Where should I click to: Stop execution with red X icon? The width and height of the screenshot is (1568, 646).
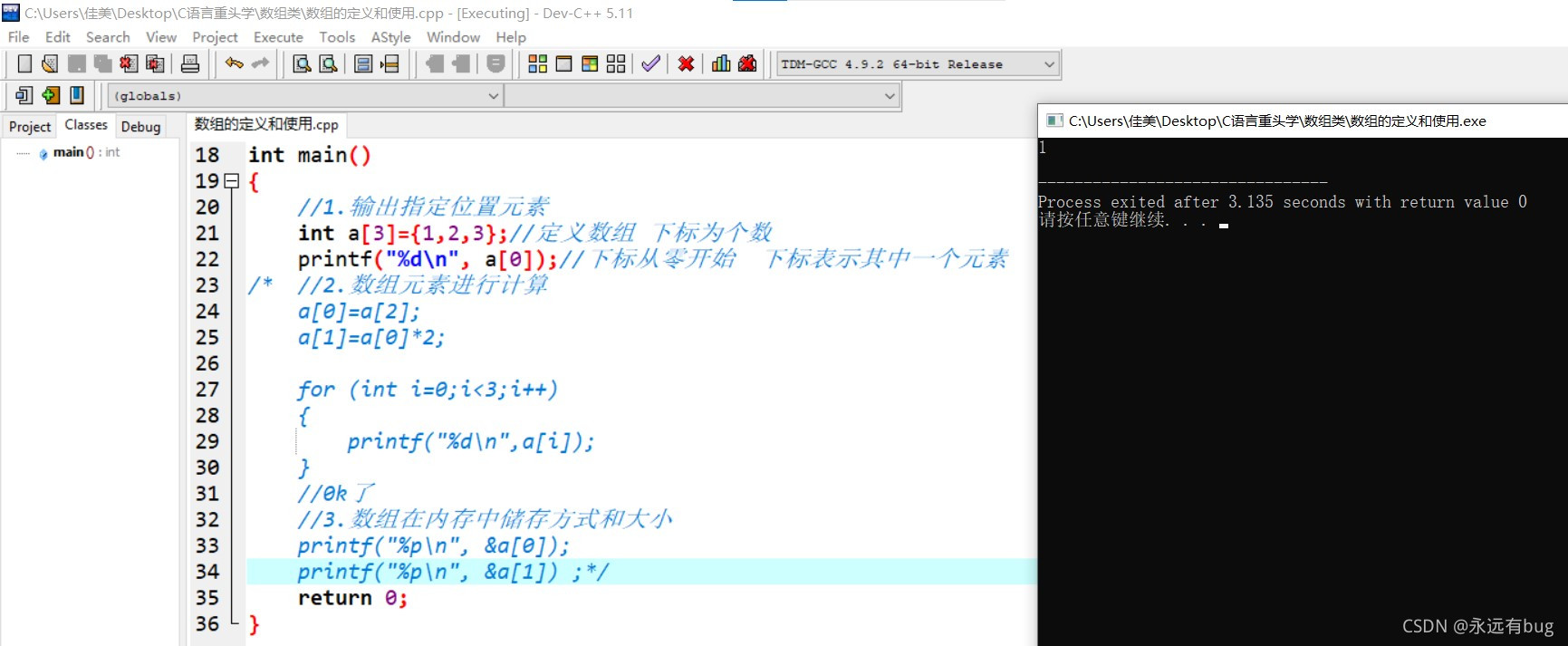click(x=686, y=63)
